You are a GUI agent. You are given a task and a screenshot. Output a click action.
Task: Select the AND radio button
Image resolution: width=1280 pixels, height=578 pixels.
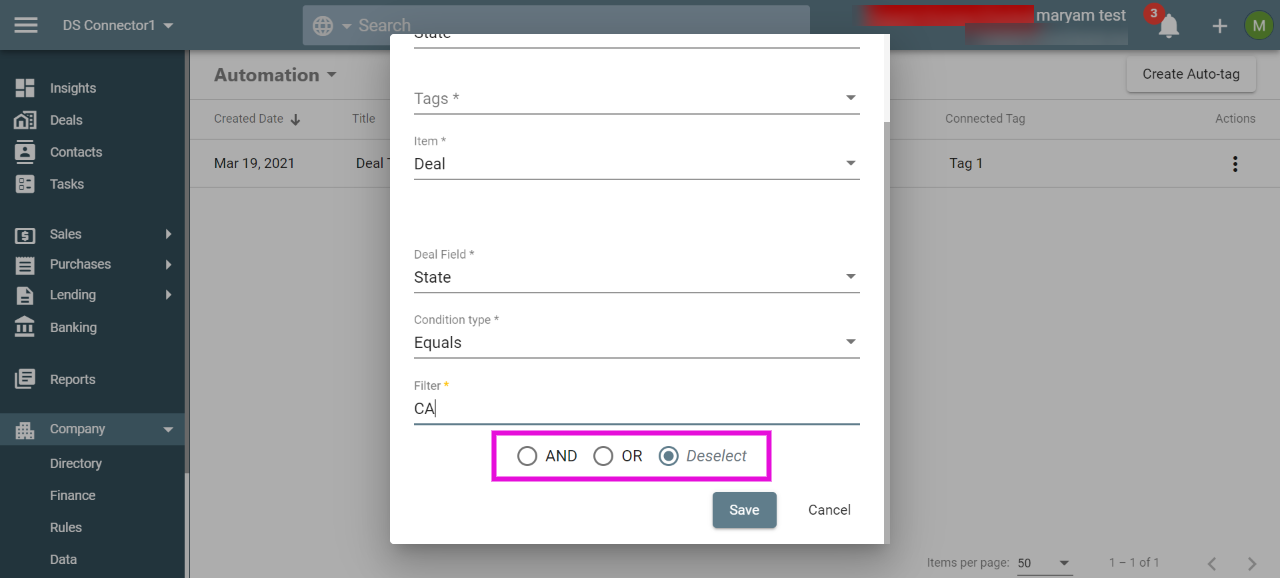tap(527, 456)
